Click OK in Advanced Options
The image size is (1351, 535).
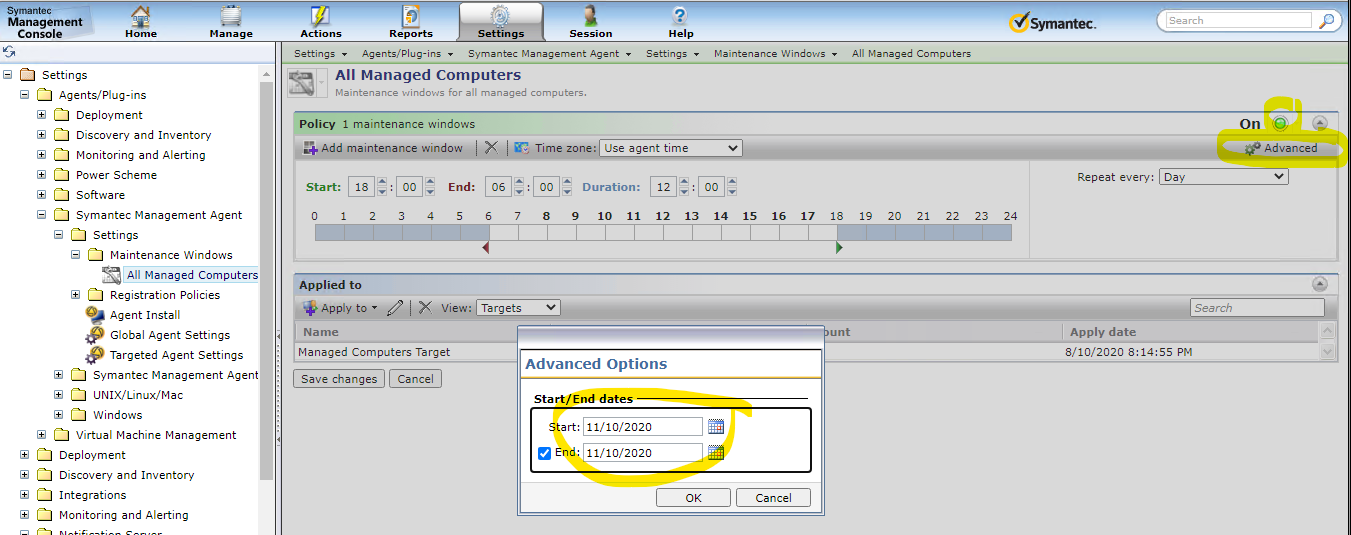point(693,498)
